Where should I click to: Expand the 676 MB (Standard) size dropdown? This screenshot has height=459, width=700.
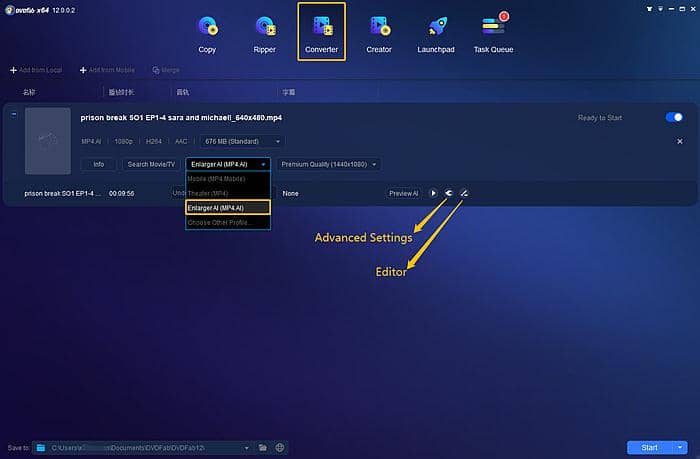pos(243,141)
